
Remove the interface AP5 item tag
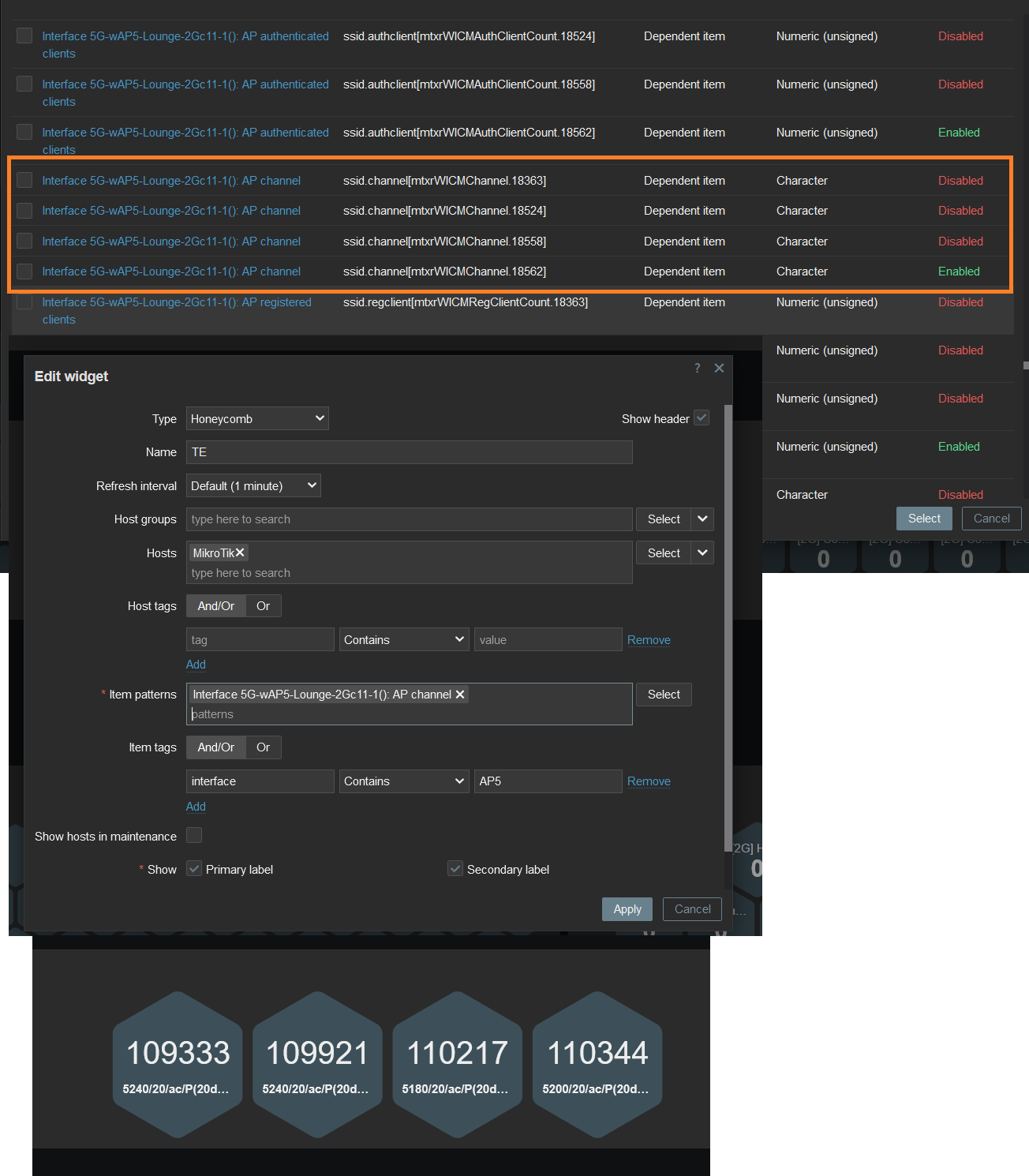[649, 781]
